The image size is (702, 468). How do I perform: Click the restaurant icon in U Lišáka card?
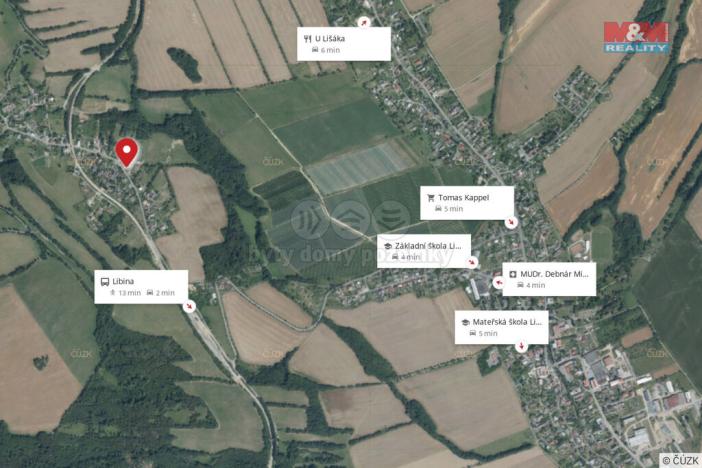[308, 39]
